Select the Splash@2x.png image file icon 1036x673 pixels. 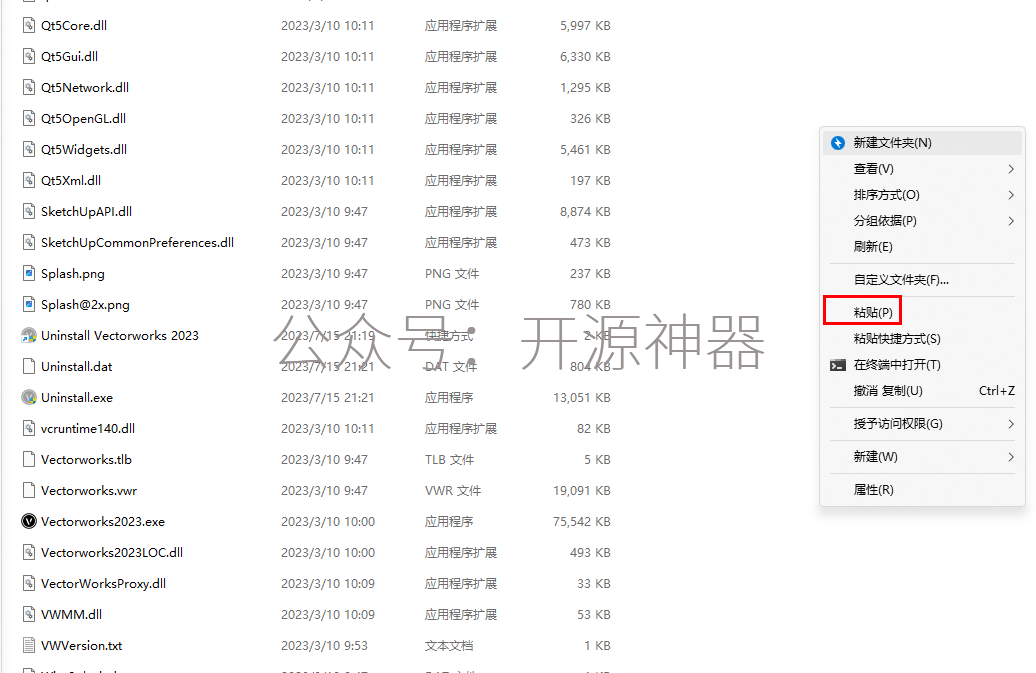tap(28, 305)
